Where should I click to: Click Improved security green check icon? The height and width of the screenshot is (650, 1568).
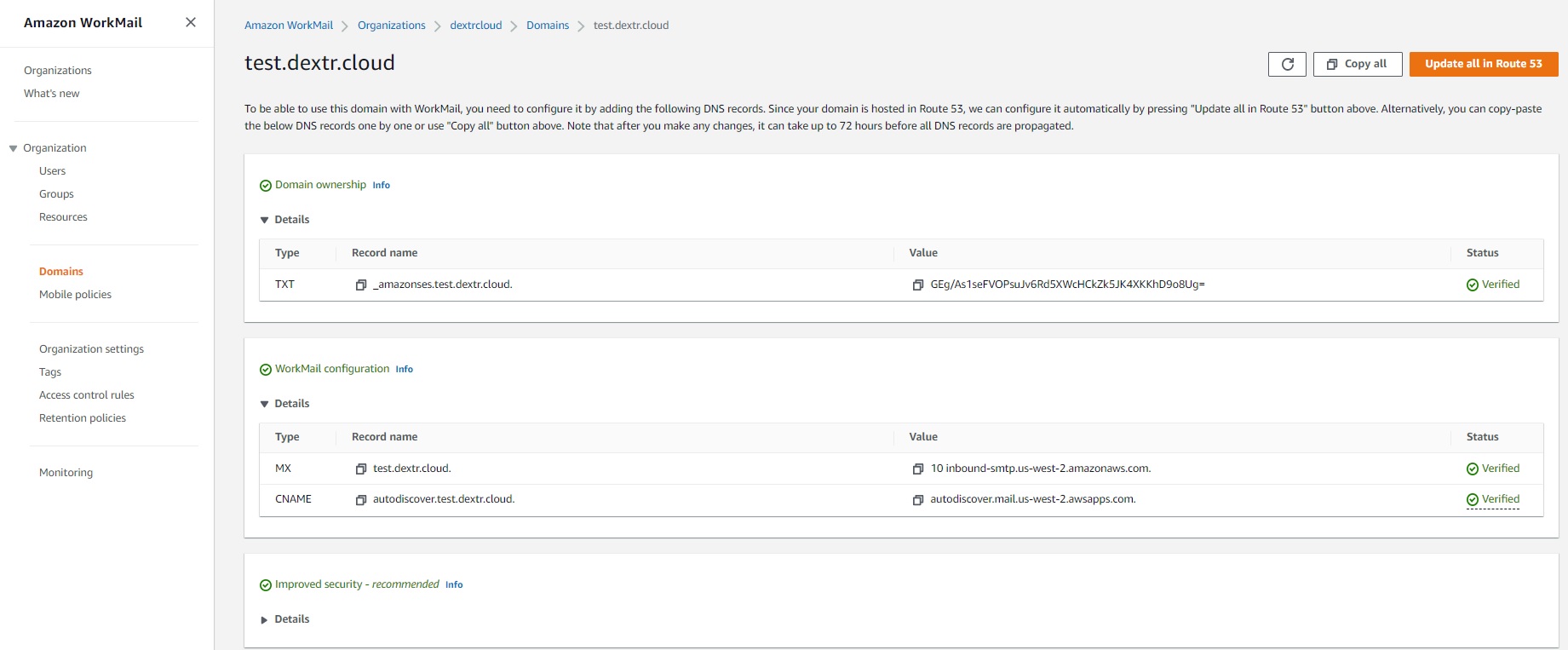tap(266, 585)
